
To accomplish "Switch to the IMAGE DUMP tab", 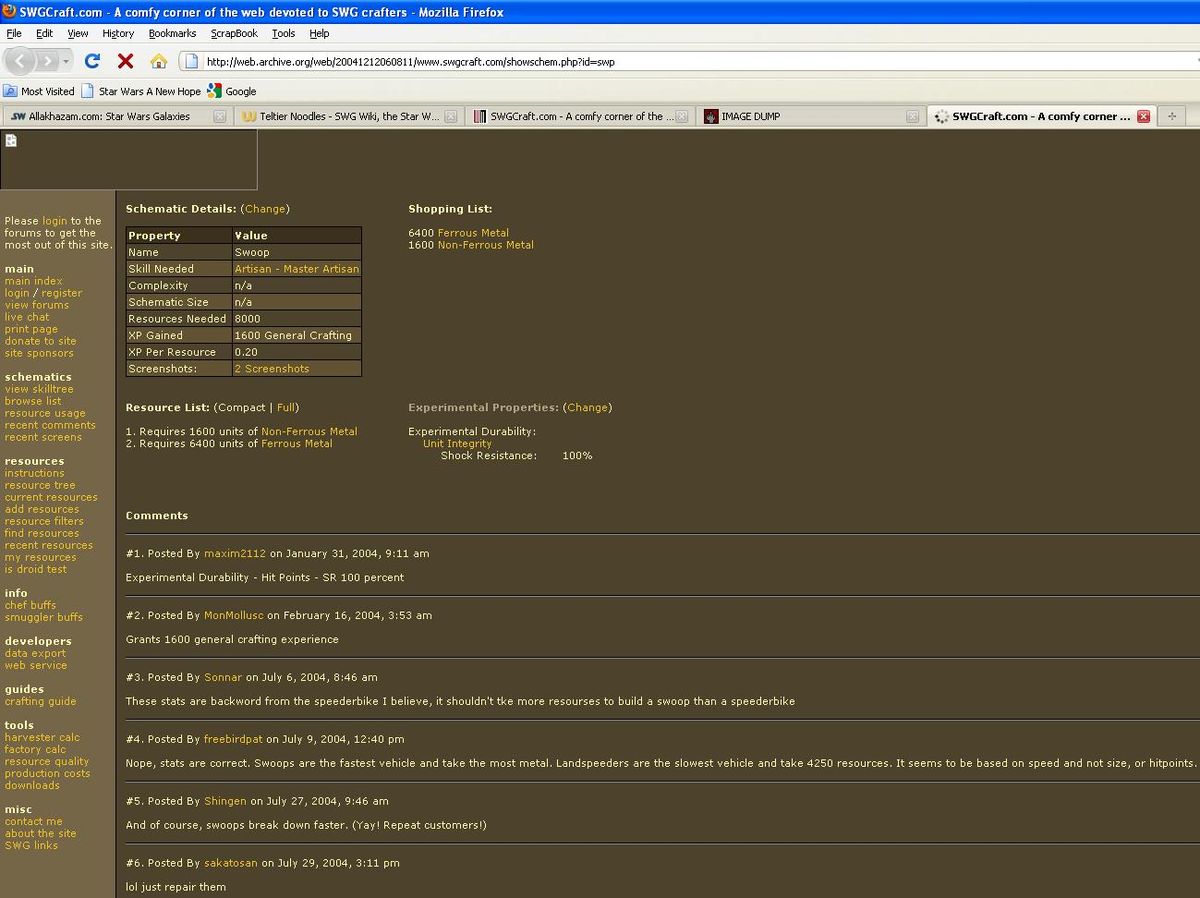I will (750, 116).
